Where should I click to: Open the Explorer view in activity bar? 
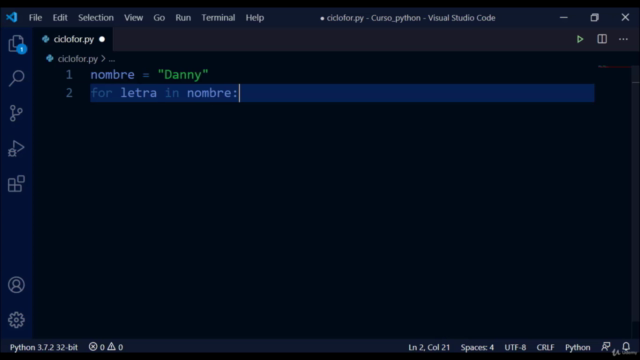(16, 44)
